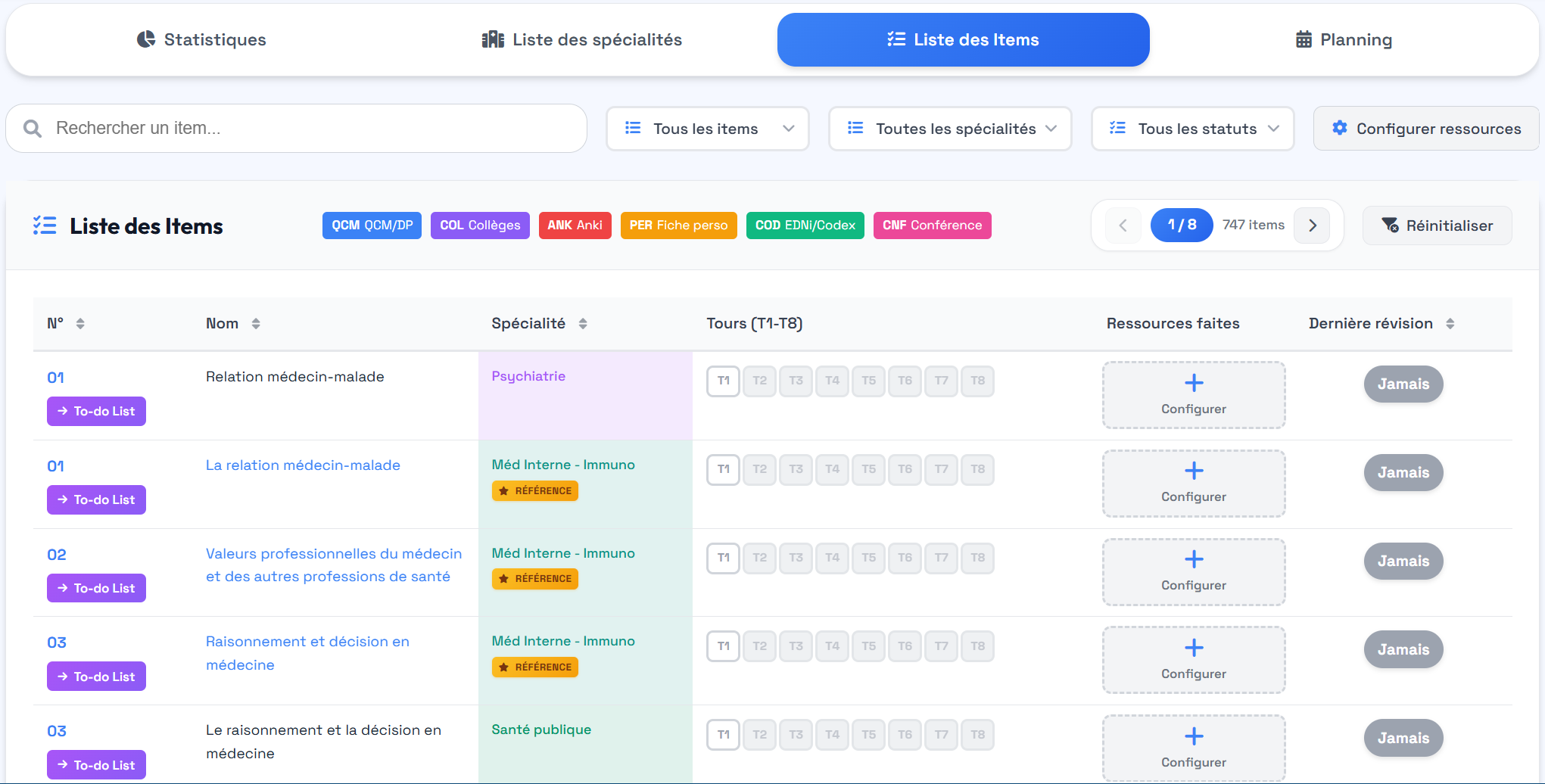Click the plus icon for Relation médecin-malade
The image size is (1545, 784).
(1194, 384)
